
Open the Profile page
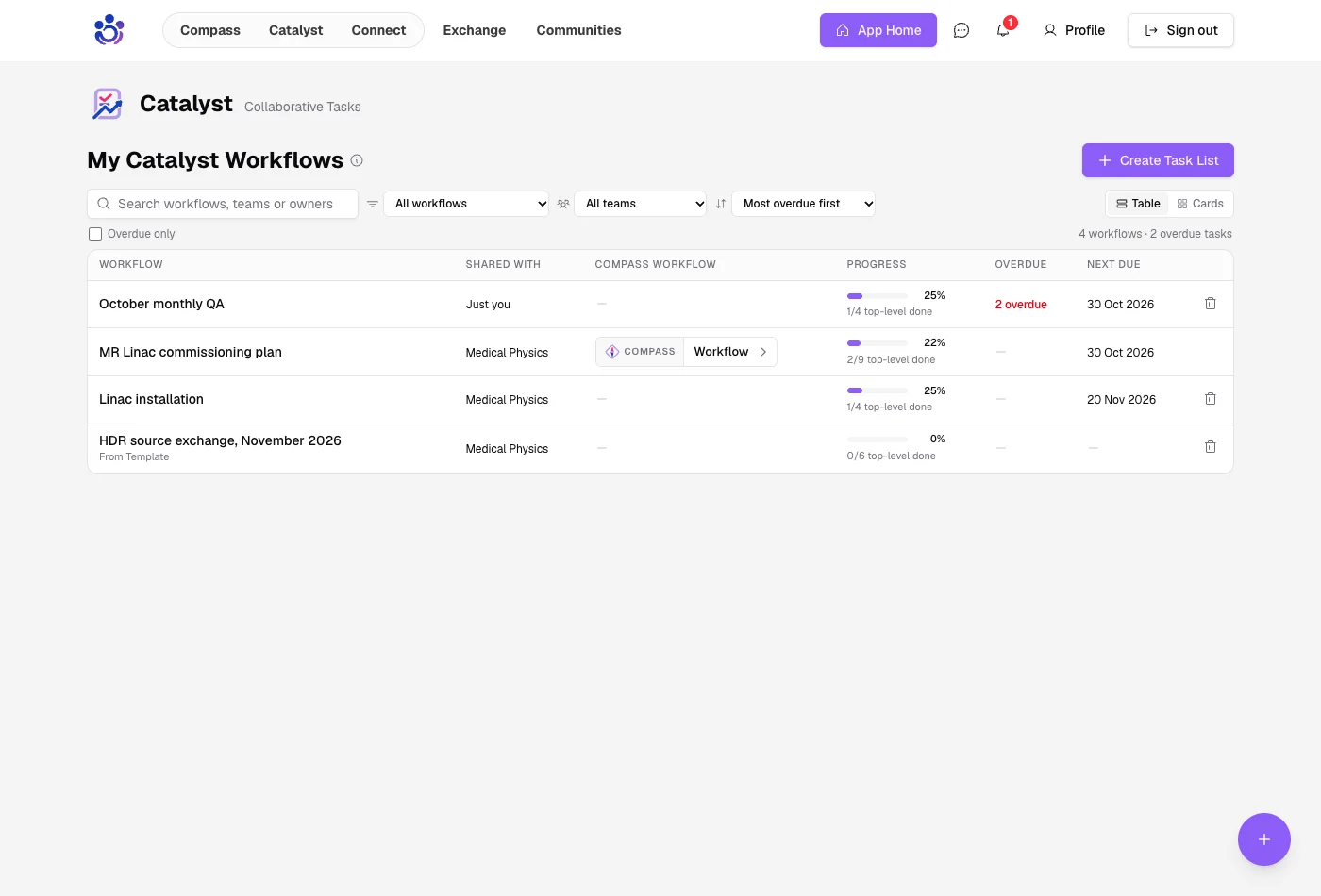tap(1074, 30)
